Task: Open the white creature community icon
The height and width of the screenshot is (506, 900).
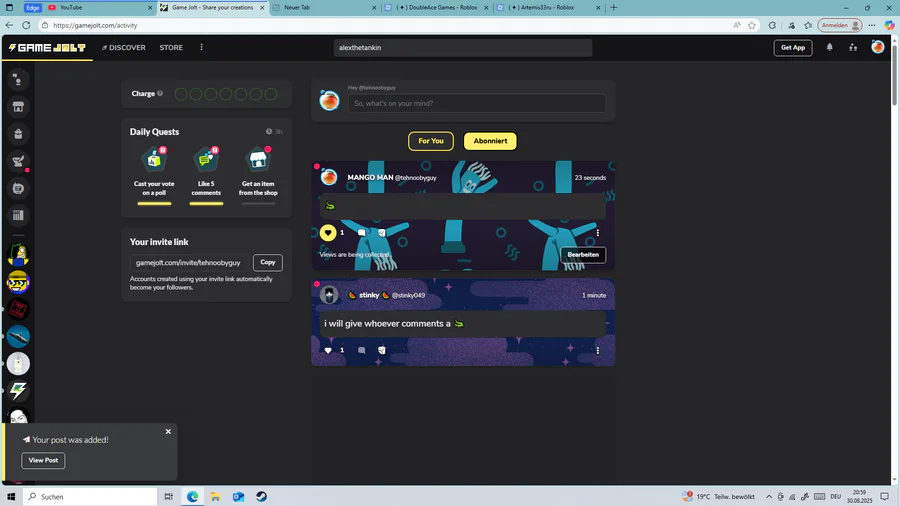Action: (x=18, y=363)
